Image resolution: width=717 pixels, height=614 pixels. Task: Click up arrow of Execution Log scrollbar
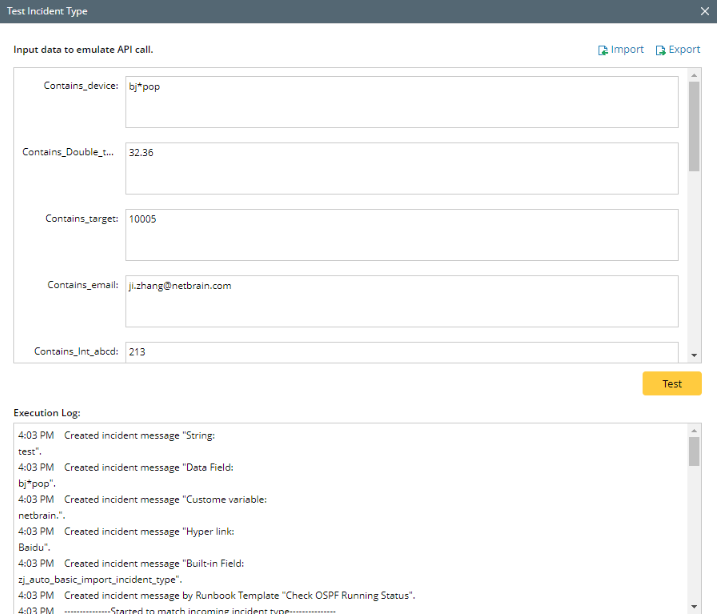point(694,430)
